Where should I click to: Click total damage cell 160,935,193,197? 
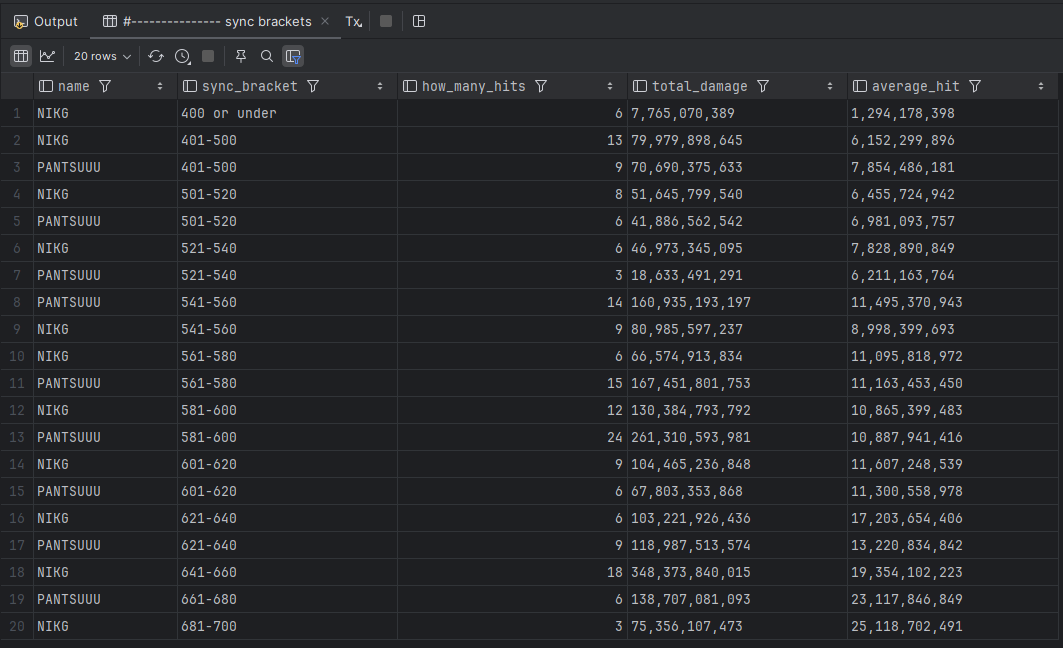point(737,302)
